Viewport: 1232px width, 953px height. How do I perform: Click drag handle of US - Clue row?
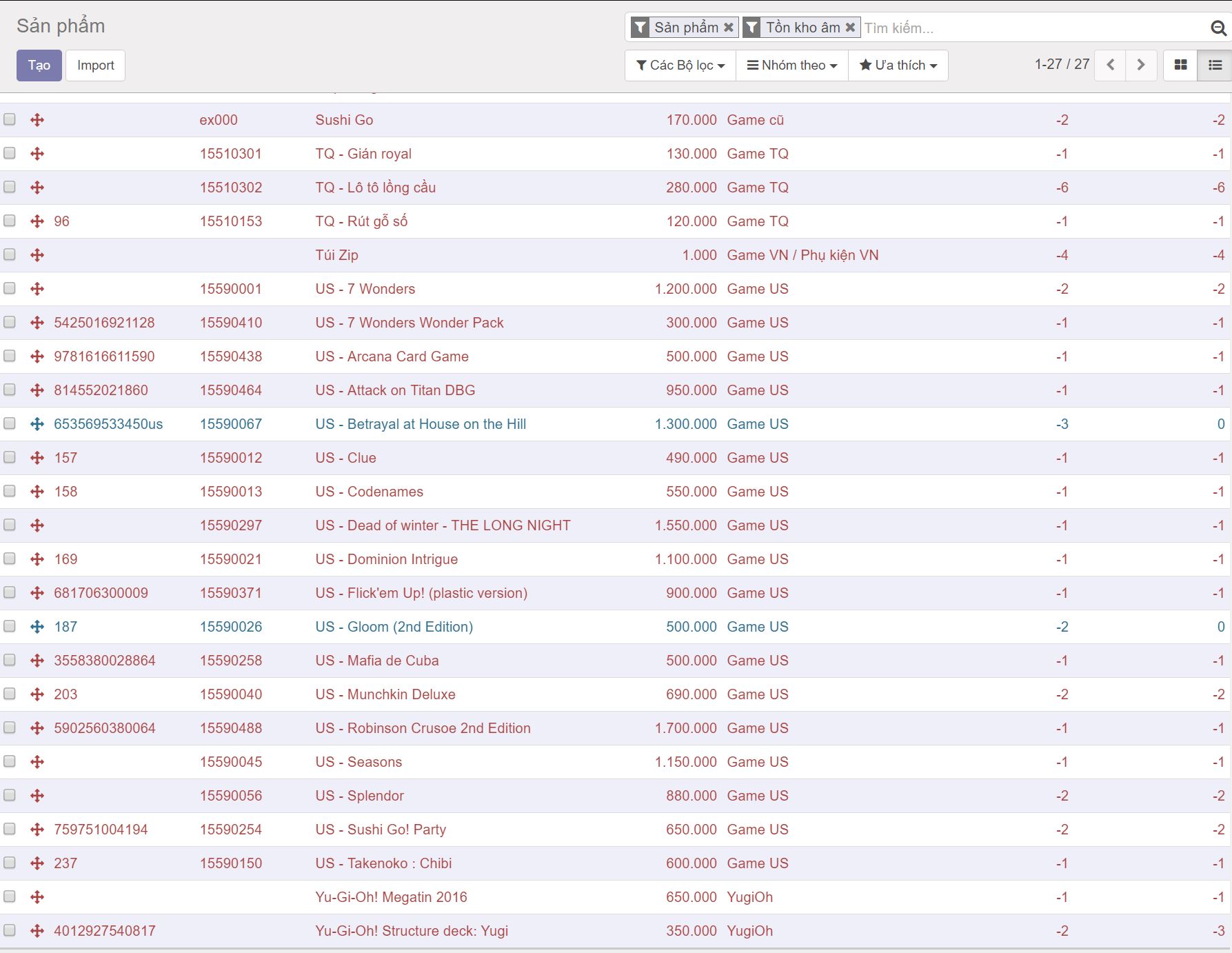coord(37,458)
